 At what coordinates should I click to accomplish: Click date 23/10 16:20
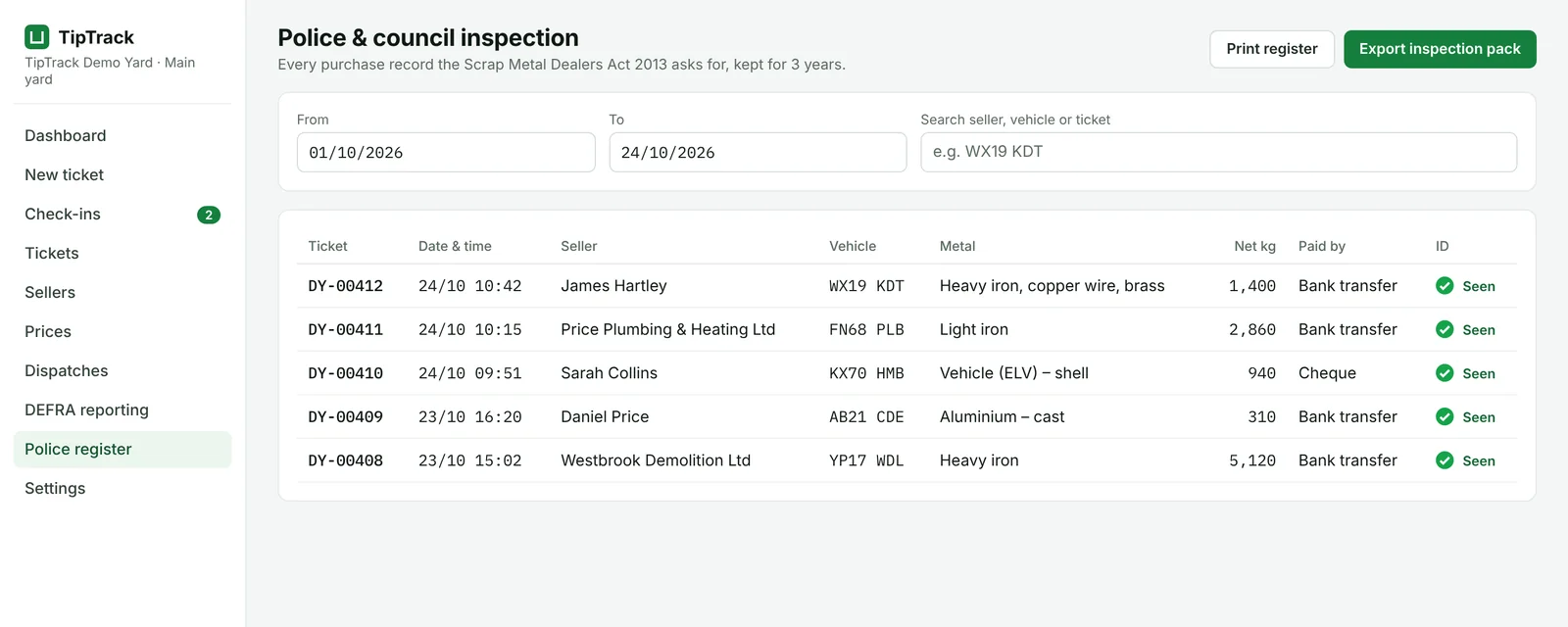tap(470, 417)
